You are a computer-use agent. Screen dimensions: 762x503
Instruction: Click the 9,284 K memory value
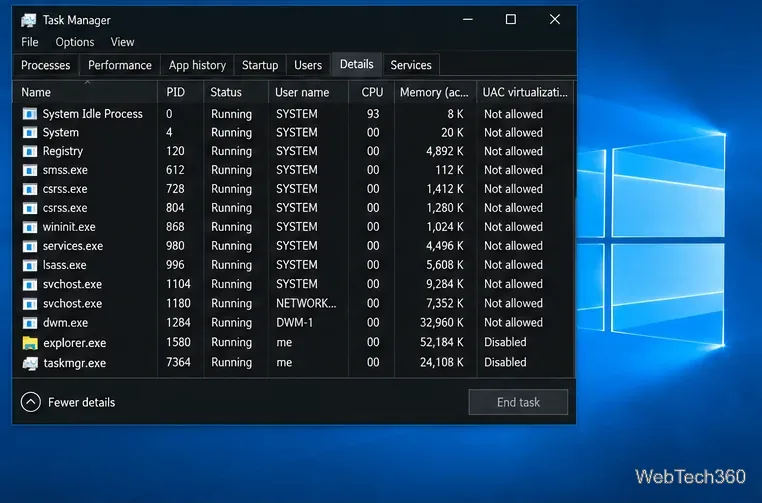(445, 284)
